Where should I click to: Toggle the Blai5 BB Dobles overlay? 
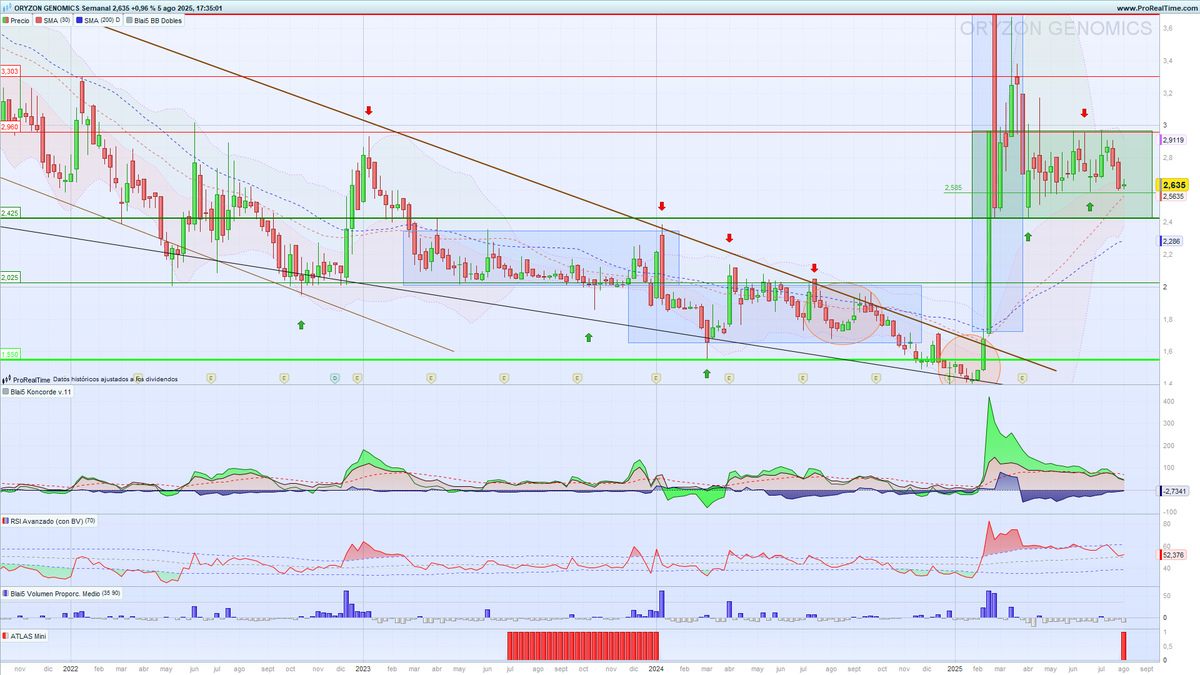(130, 18)
